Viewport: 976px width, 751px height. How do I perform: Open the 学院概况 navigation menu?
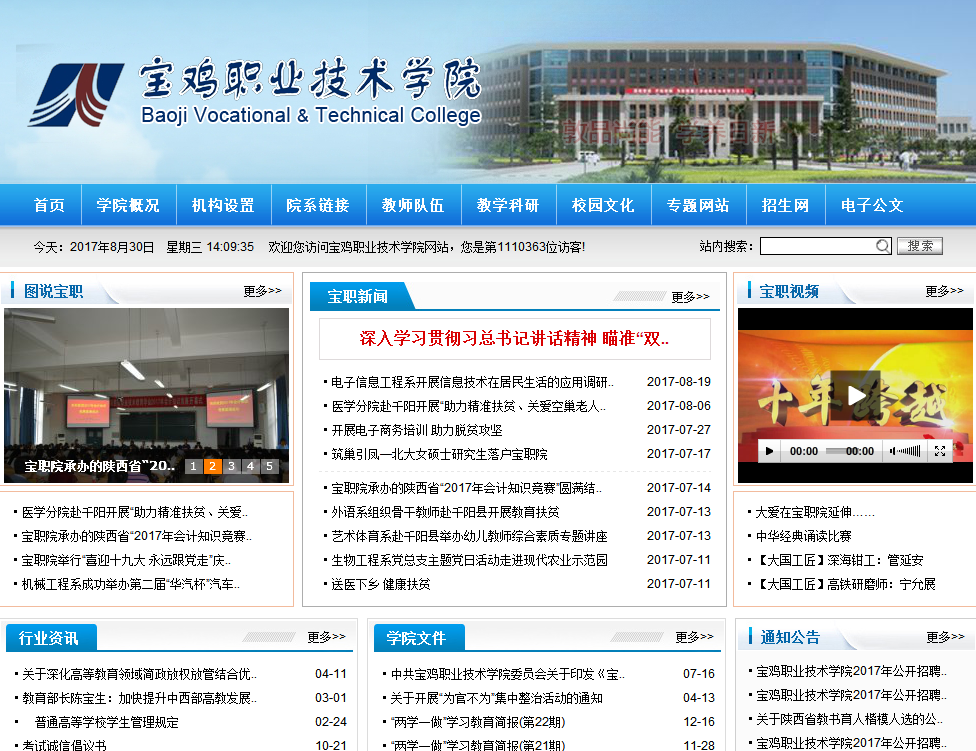point(128,205)
